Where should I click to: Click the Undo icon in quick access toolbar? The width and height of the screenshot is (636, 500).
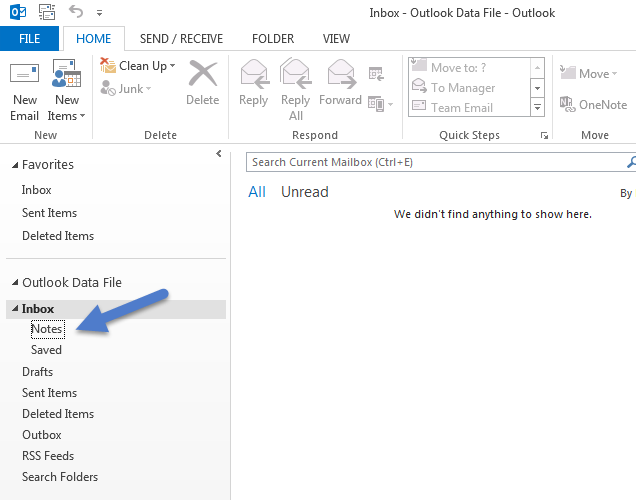click(x=76, y=11)
